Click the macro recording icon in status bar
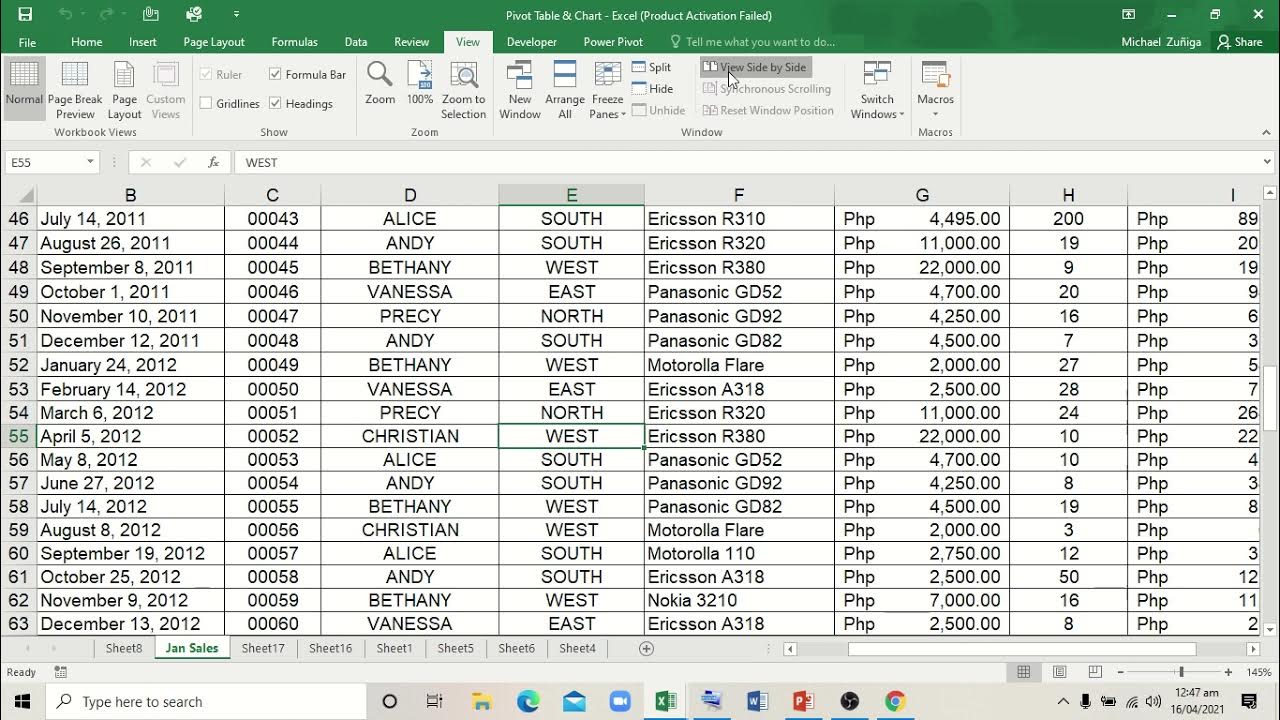This screenshot has width=1280, height=720. coord(61,673)
